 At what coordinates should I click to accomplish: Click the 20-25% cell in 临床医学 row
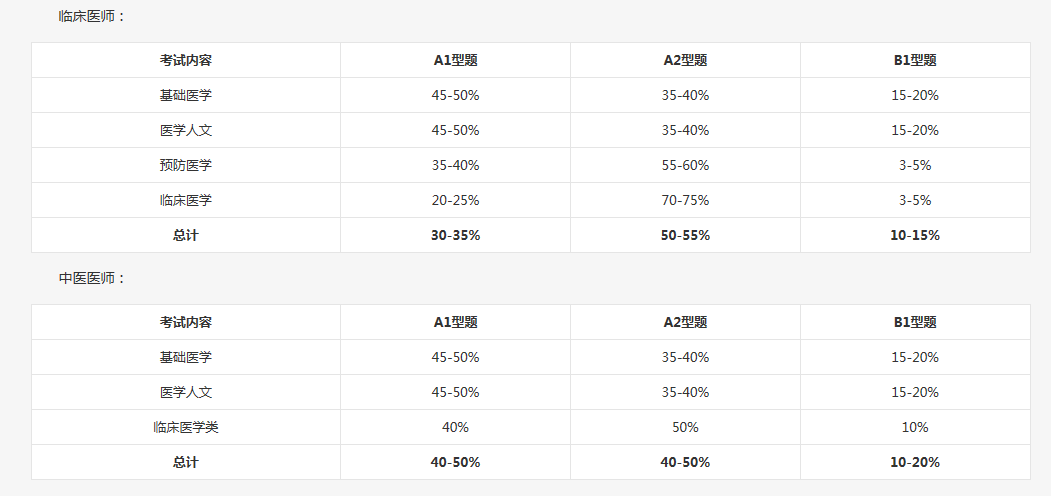pyautogui.click(x=455, y=200)
